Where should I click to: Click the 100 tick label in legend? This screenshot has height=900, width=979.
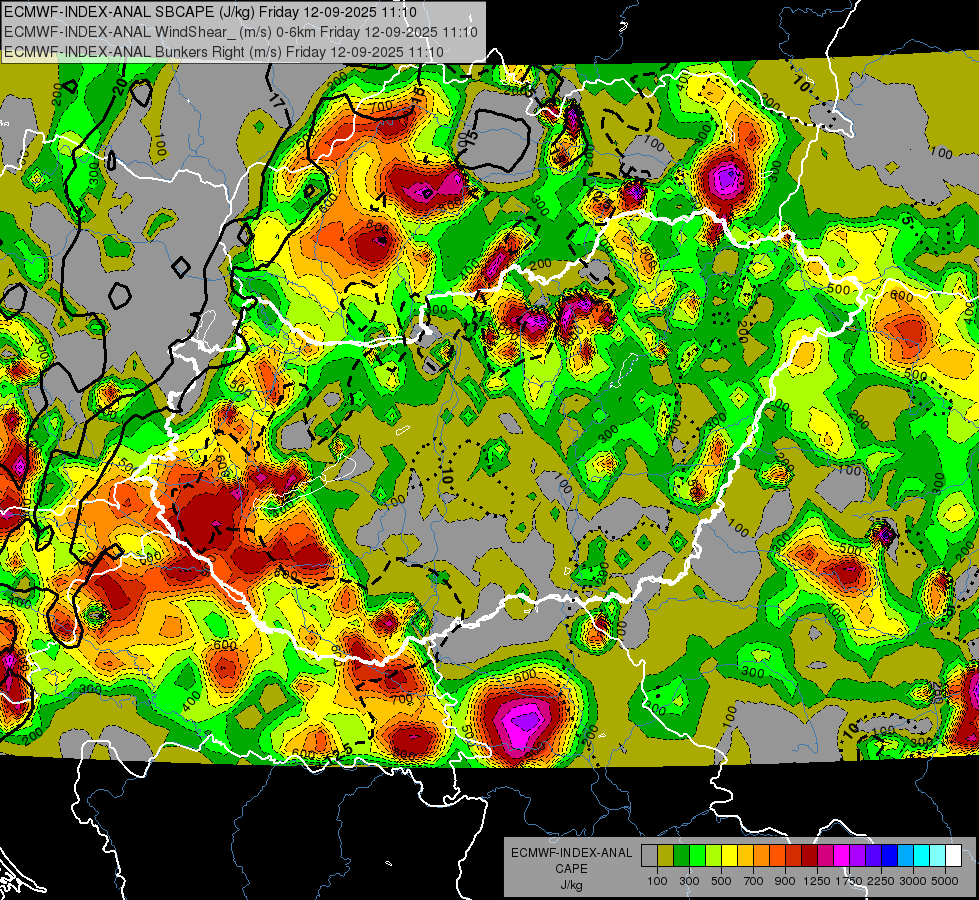(657, 881)
